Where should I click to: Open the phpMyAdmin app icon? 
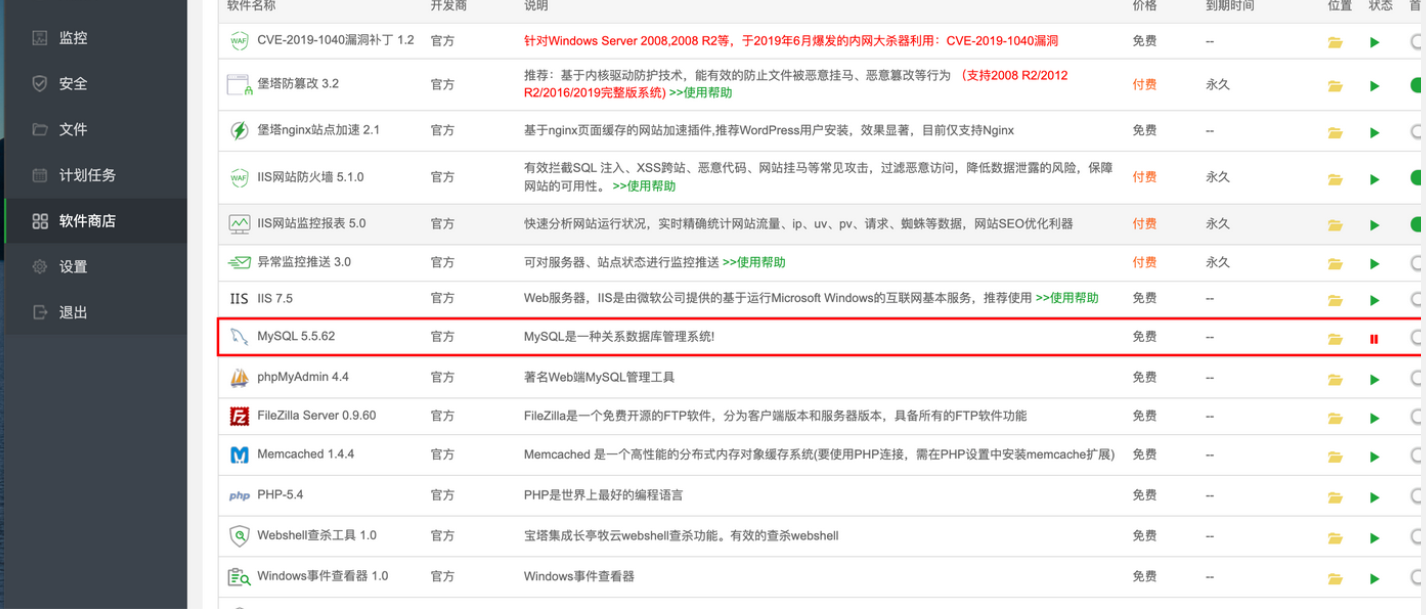point(239,377)
